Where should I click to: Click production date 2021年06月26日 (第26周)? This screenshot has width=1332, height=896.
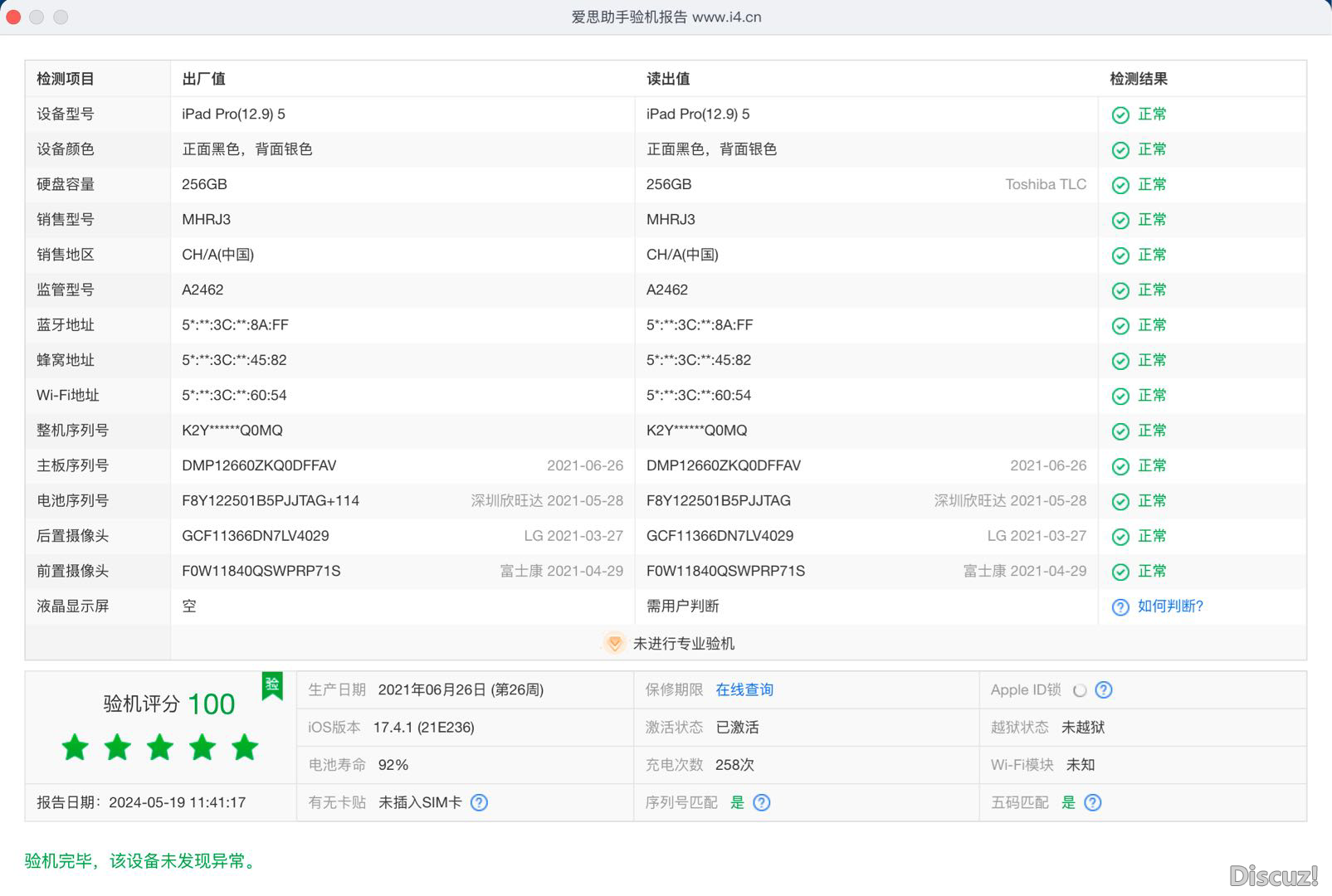[461, 689]
